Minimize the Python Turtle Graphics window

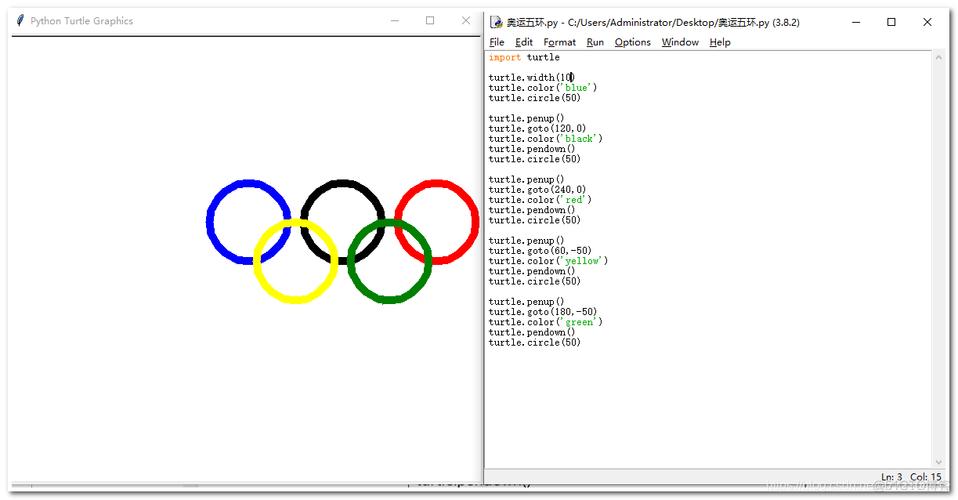[x=395, y=20]
